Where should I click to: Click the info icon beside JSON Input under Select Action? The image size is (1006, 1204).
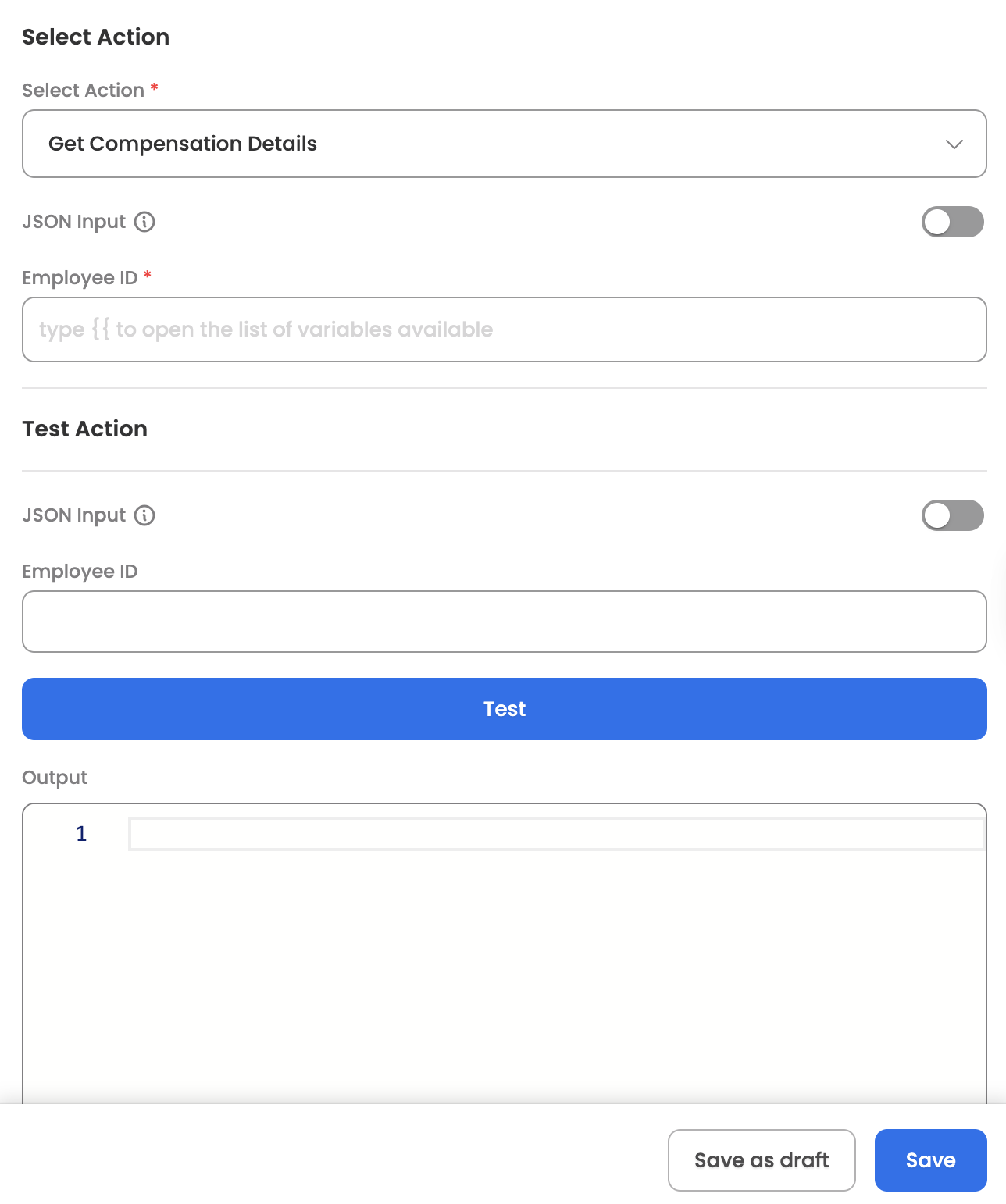tap(144, 222)
